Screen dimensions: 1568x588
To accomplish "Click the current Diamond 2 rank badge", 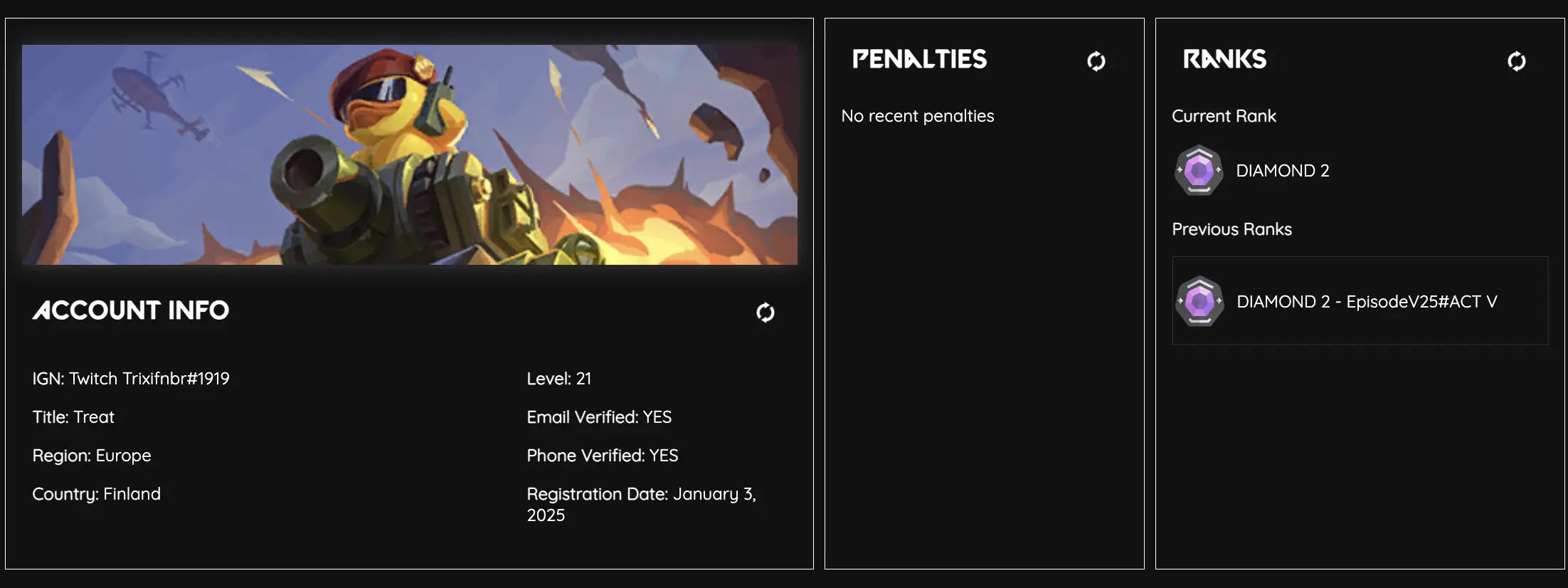I will pyautogui.click(x=1199, y=171).
